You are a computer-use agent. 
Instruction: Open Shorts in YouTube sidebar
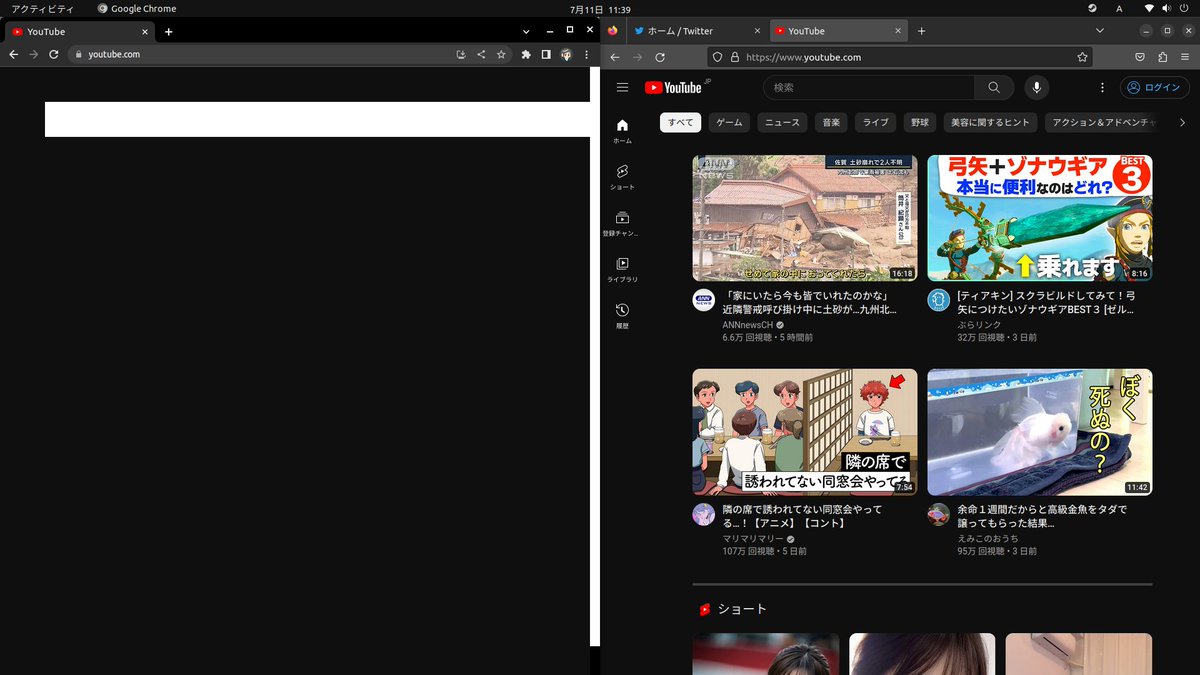(x=622, y=177)
